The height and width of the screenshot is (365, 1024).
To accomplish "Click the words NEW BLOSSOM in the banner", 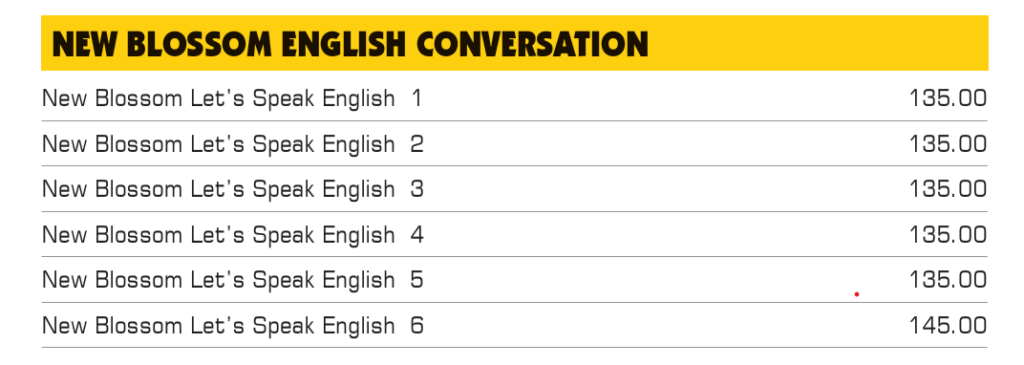I will 162,44.
